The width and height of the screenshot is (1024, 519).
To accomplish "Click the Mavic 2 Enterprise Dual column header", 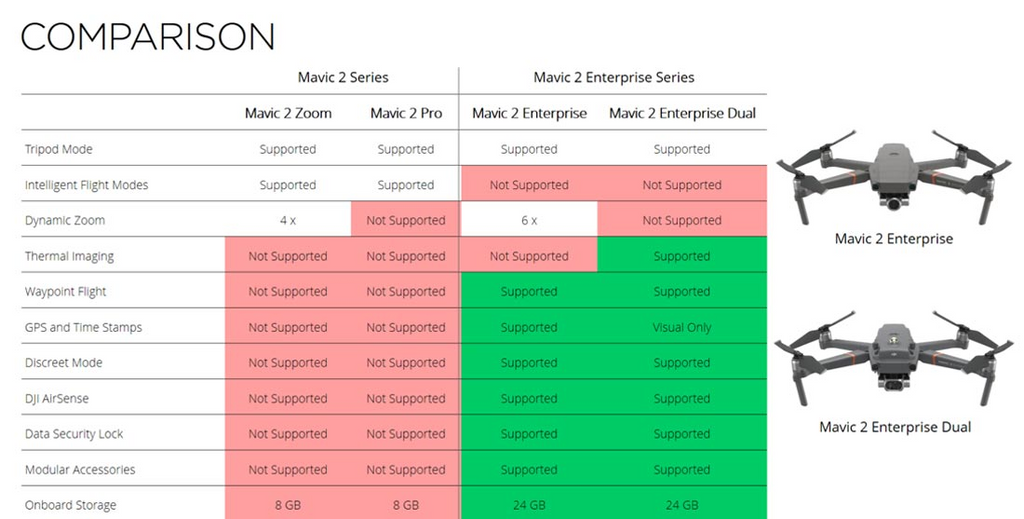I will 682,113.
